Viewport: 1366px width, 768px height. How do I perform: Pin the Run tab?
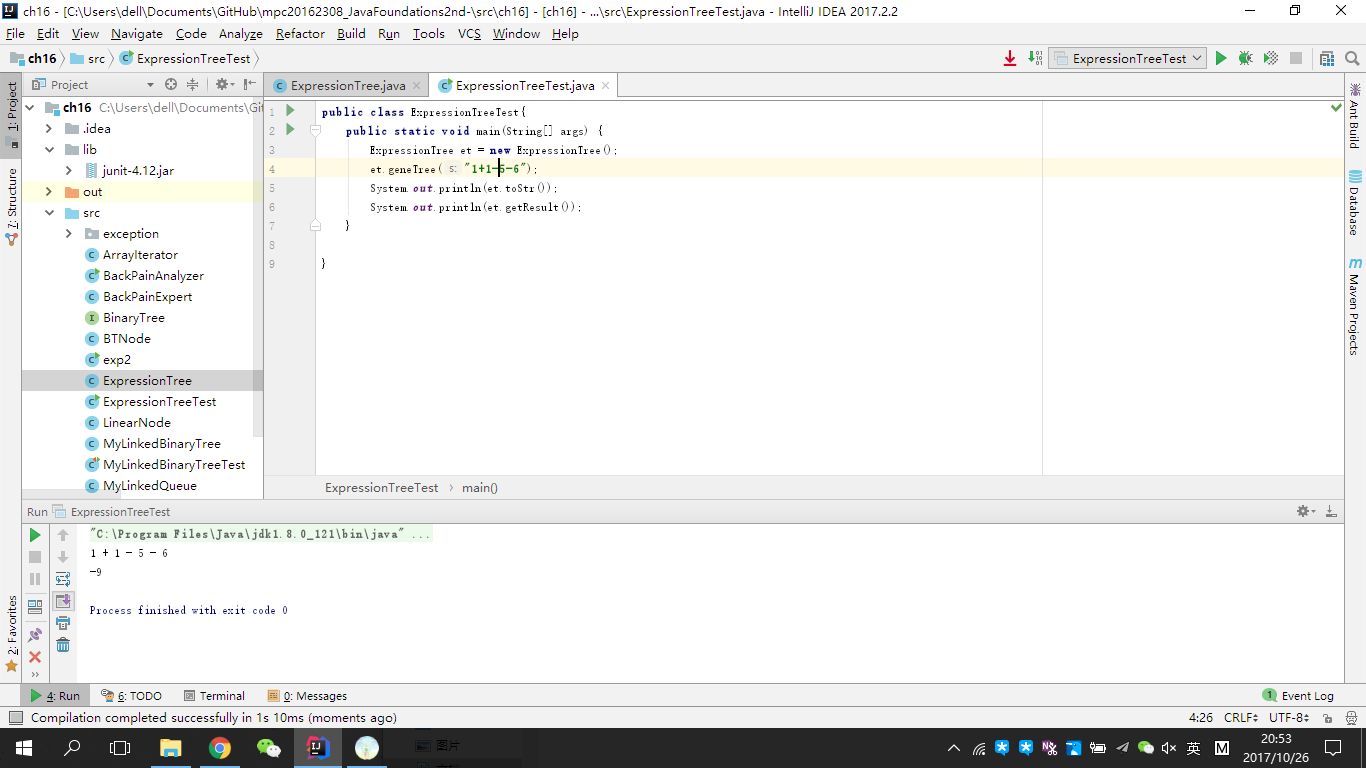35,634
